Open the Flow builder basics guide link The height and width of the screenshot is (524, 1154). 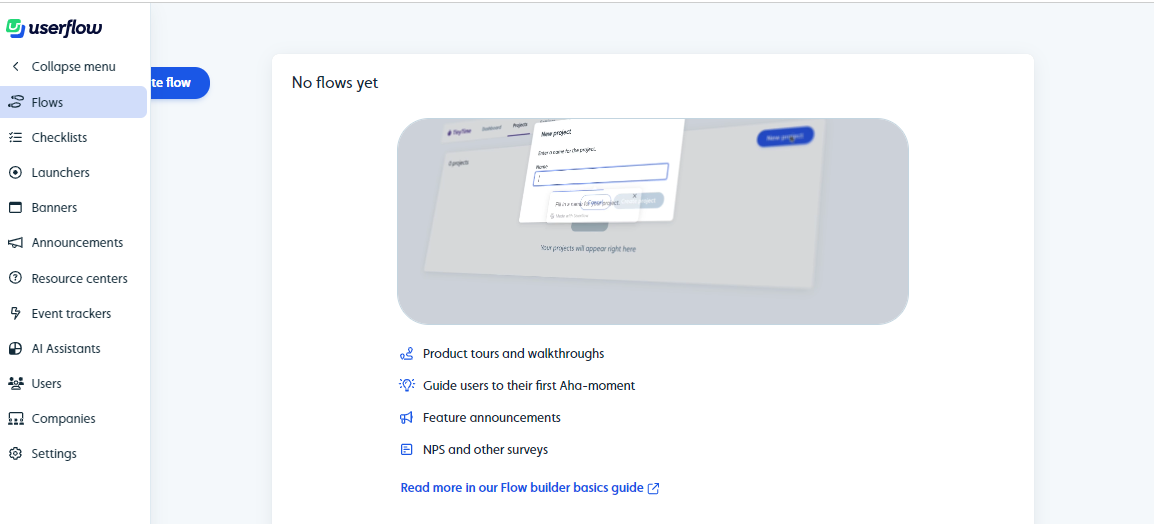pos(522,487)
